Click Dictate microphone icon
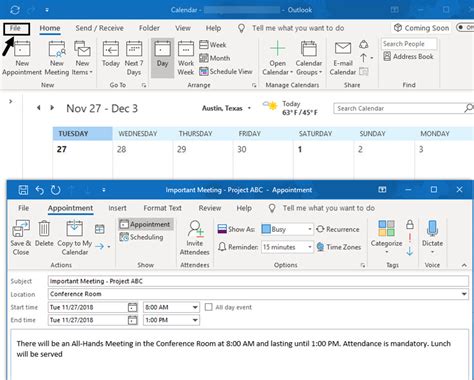This screenshot has height=380, width=474. click(432, 229)
